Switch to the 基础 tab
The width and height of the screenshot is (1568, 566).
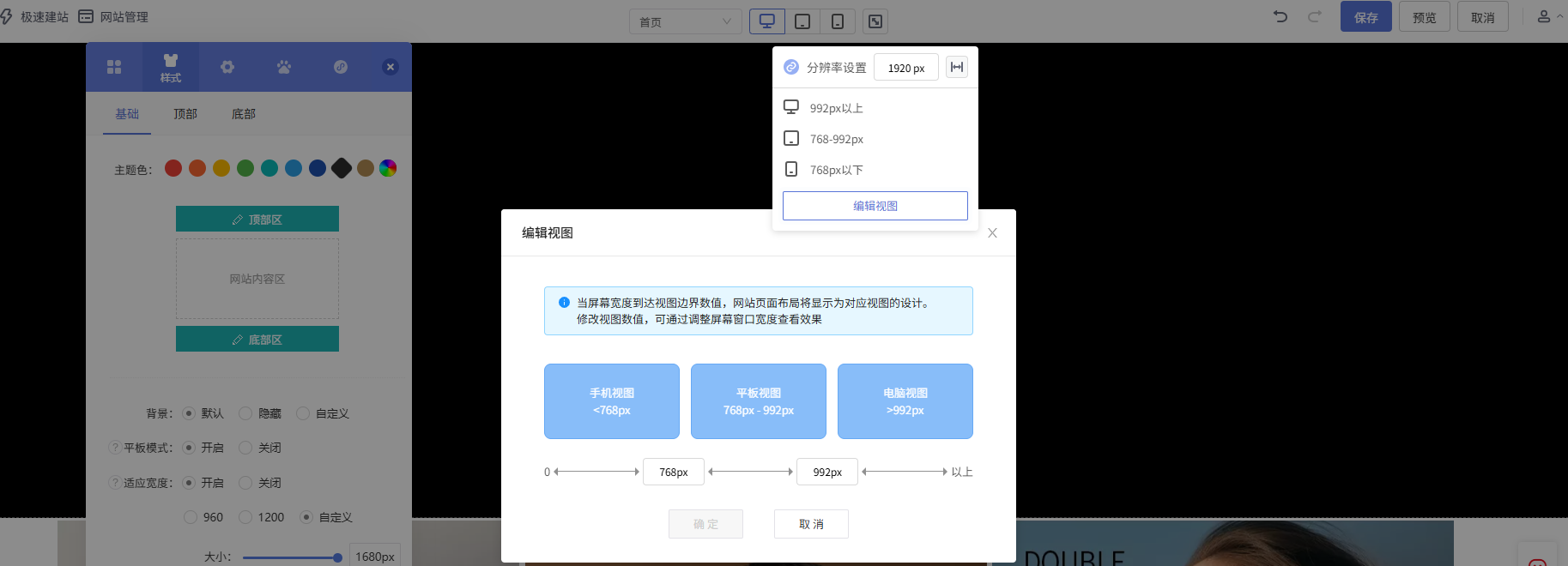click(x=127, y=114)
